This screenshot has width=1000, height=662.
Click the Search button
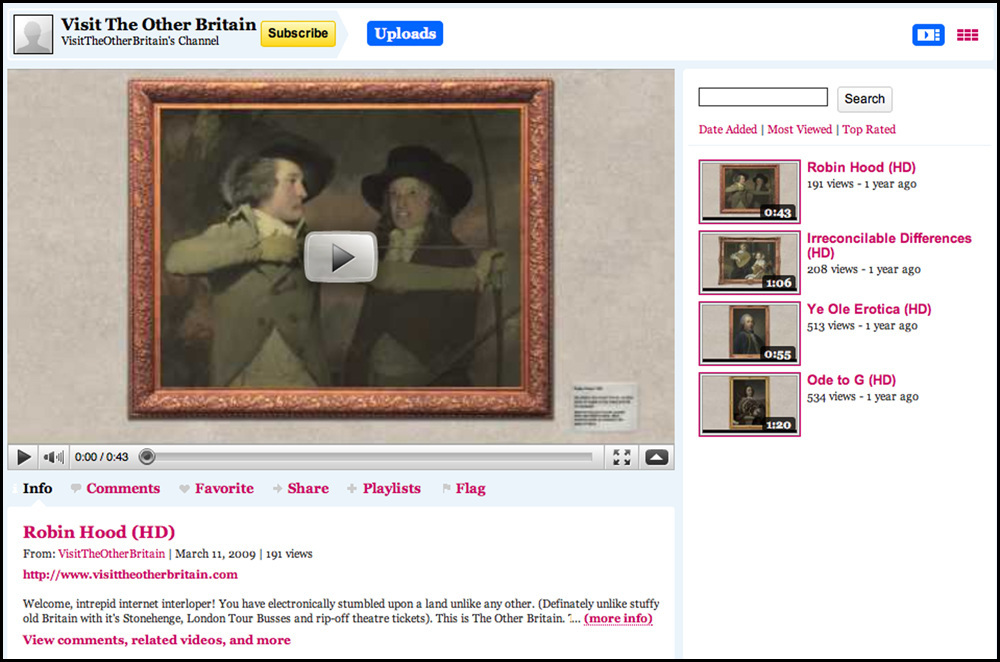click(x=864, y=99)
